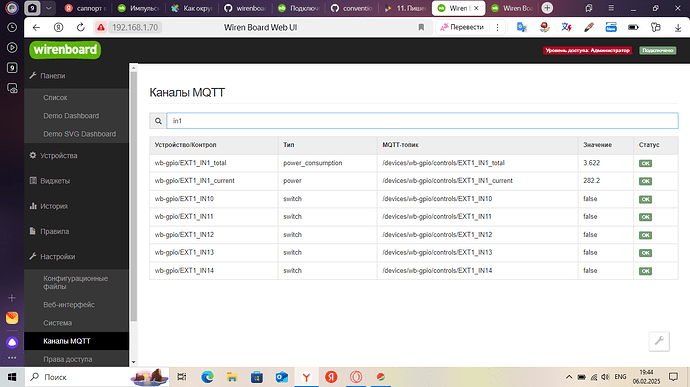Switch to the wirenboard GitHub tab

pos(245,8)
